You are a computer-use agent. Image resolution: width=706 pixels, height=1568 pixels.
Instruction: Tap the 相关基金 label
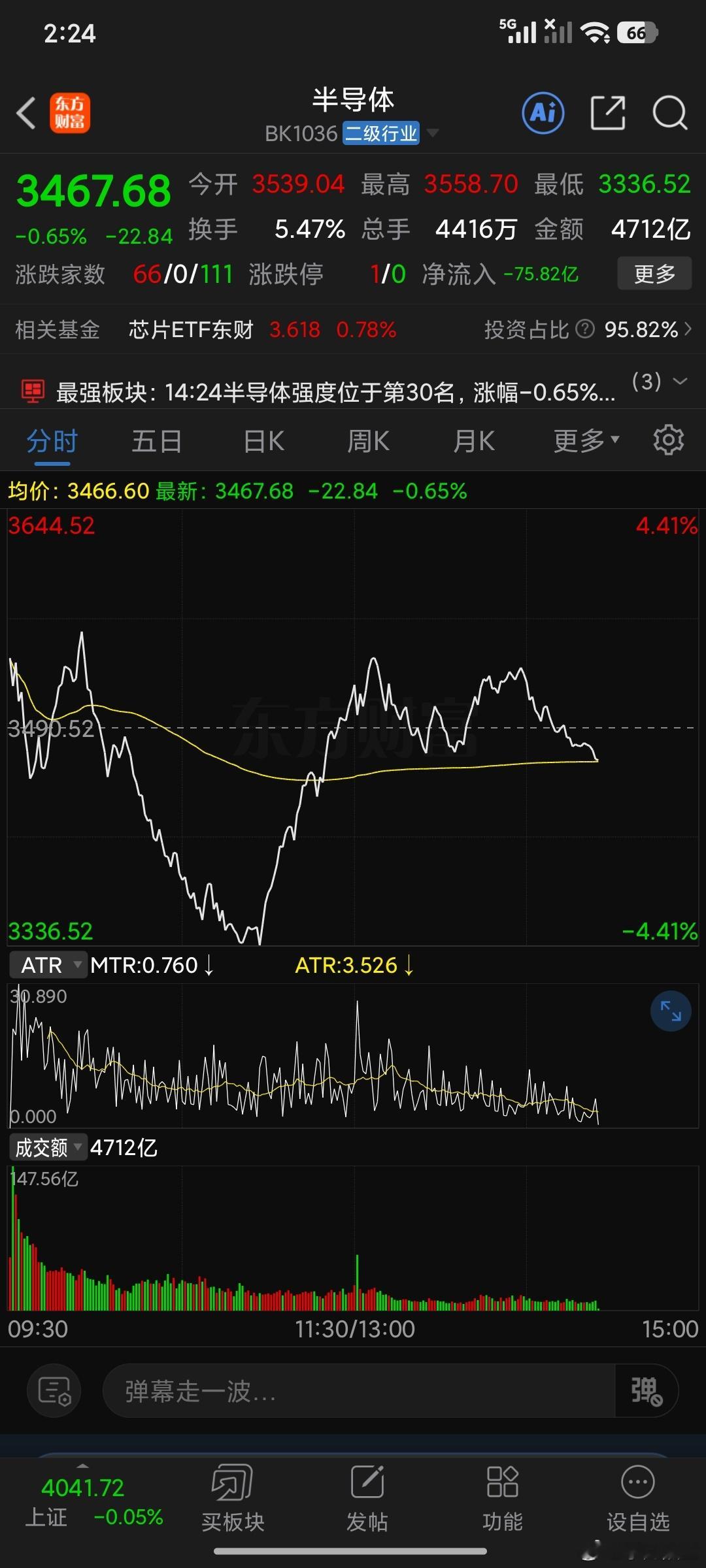[x=58, y=329]
